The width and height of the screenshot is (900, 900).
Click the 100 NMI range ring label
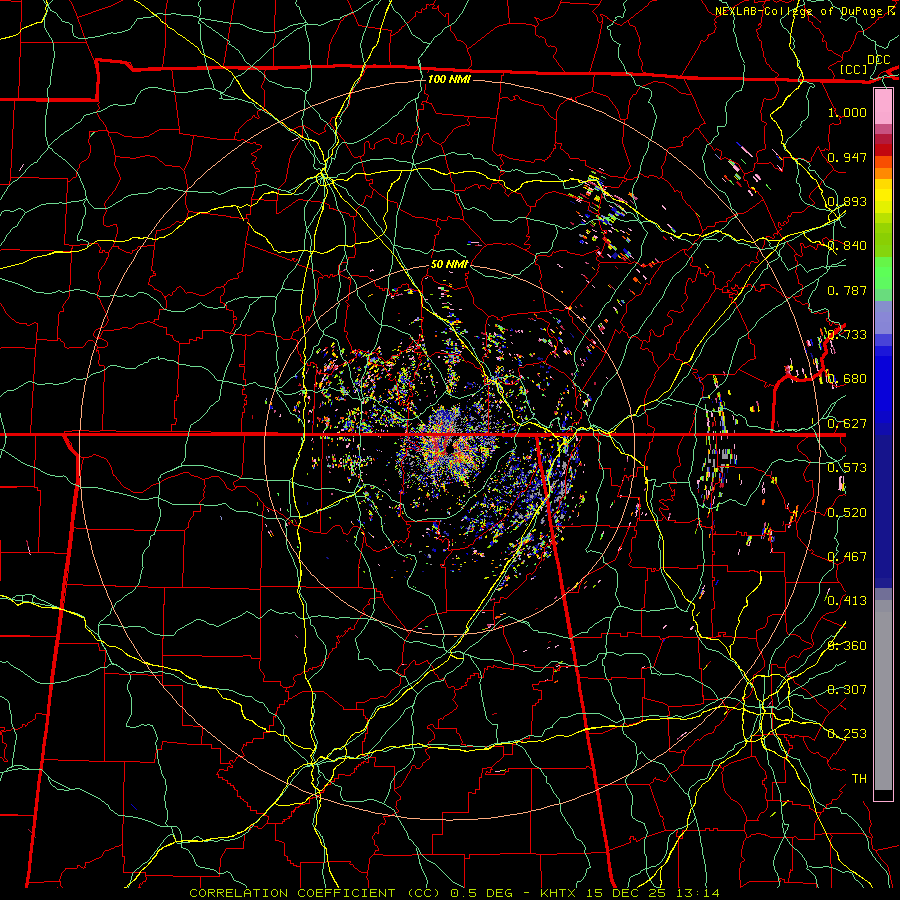click(449, 79)
